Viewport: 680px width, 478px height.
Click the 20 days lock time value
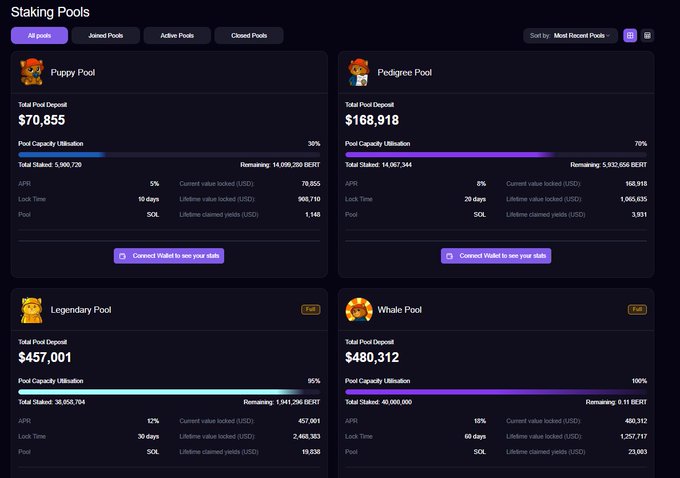pos(475,199)
